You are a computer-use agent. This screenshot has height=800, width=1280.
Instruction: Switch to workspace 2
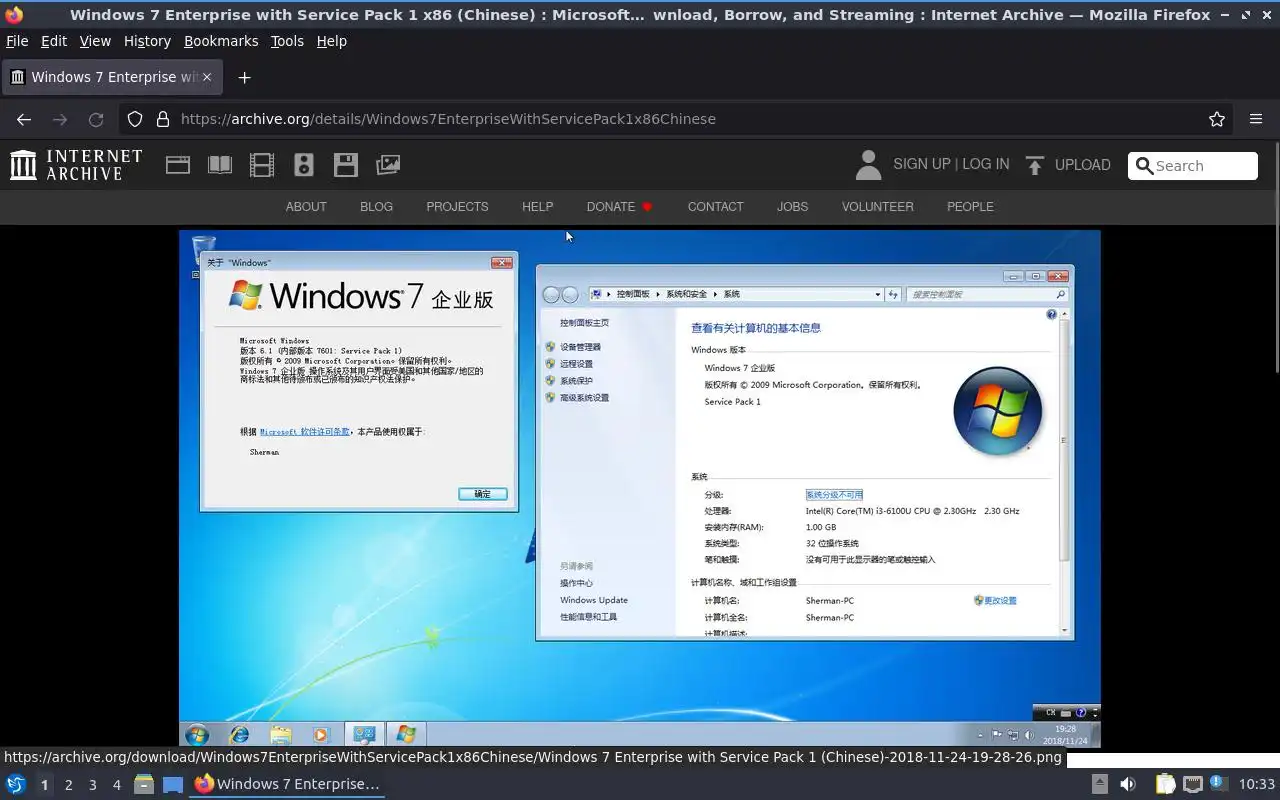coord(68,785)
